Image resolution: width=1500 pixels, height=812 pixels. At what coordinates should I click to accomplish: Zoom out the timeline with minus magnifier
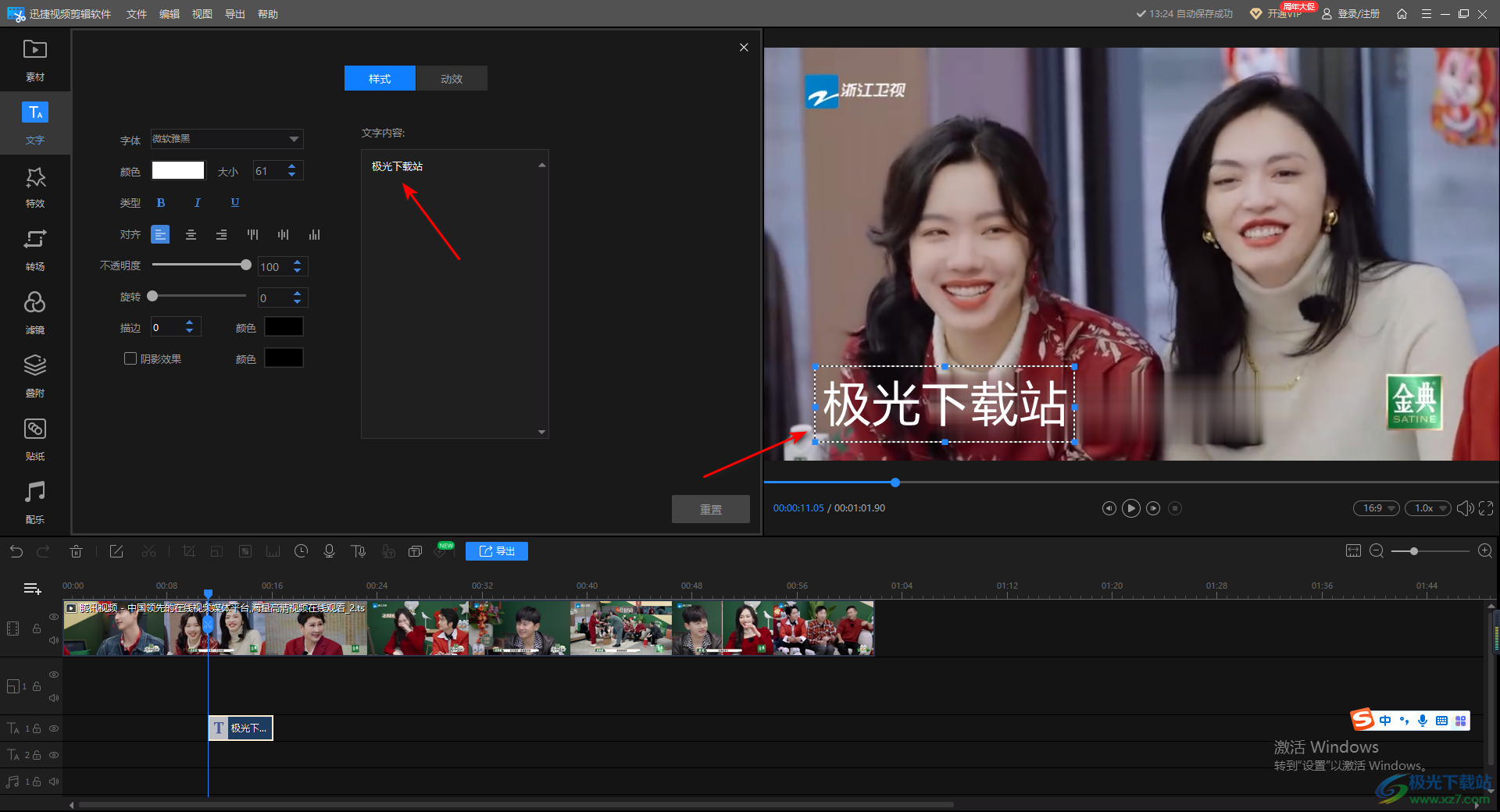tap(1377, 551)
